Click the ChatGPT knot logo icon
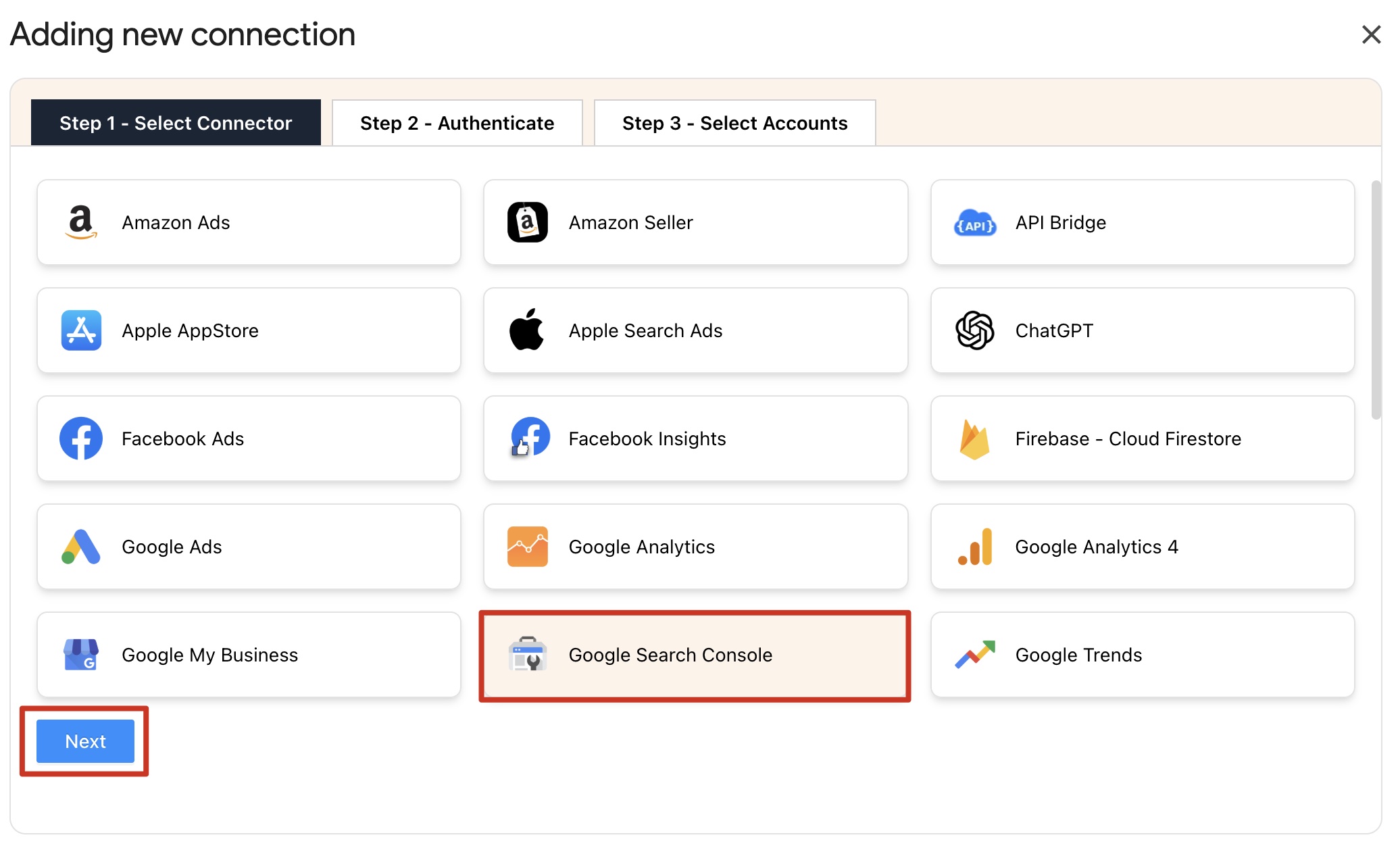Viewport: 1400px width, 850px height. click(x=974, y=330)
